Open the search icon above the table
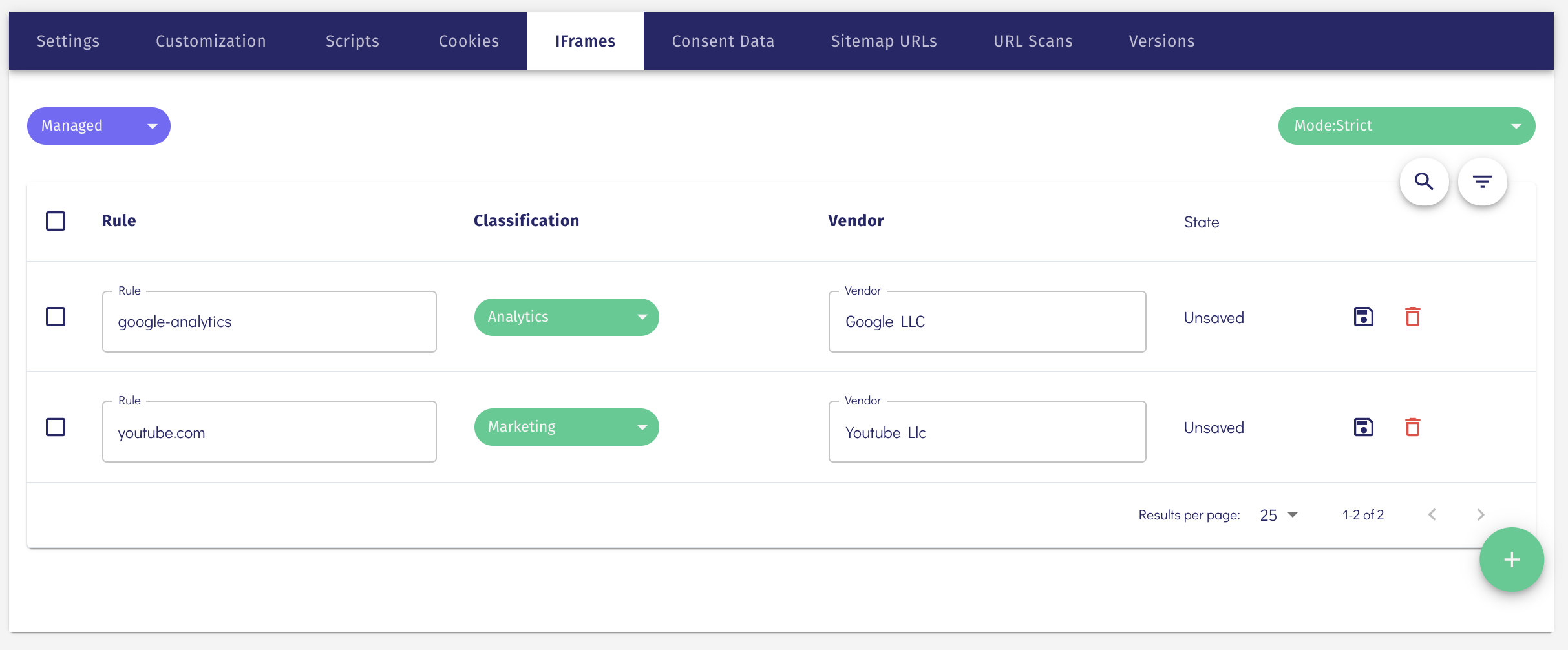 (1423, 182)
